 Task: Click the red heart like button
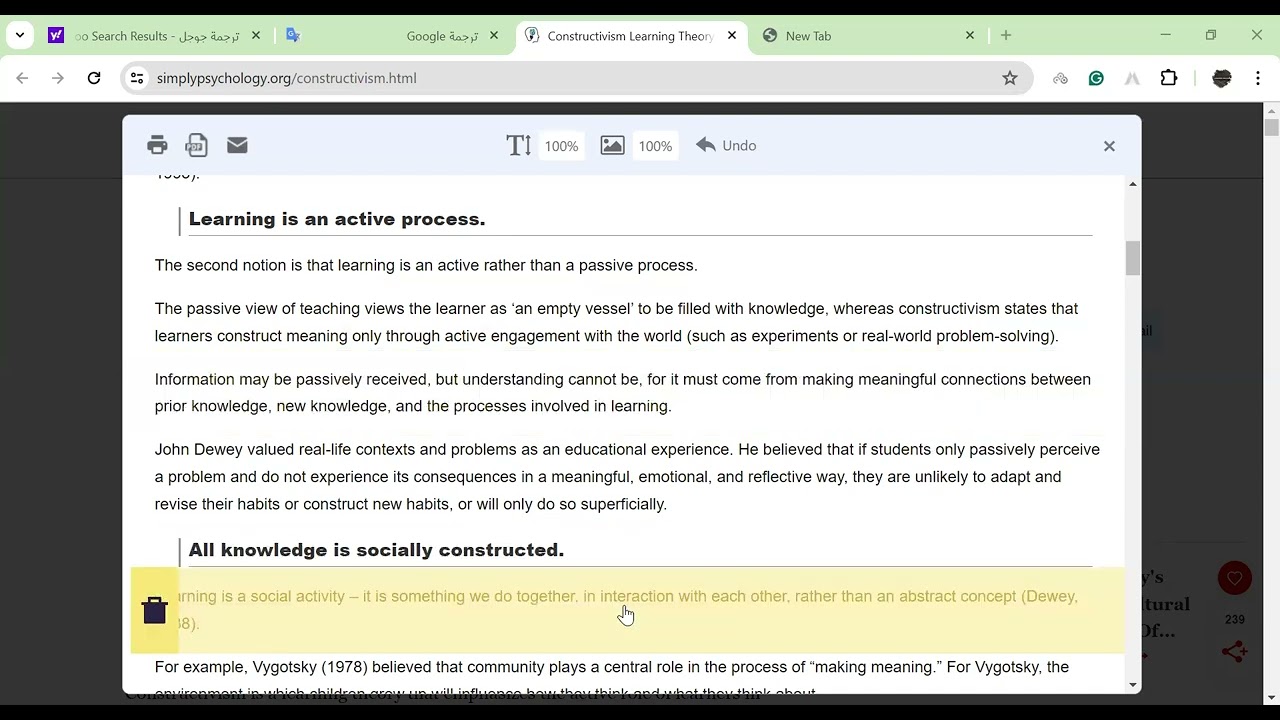[x=1235, y=578]
